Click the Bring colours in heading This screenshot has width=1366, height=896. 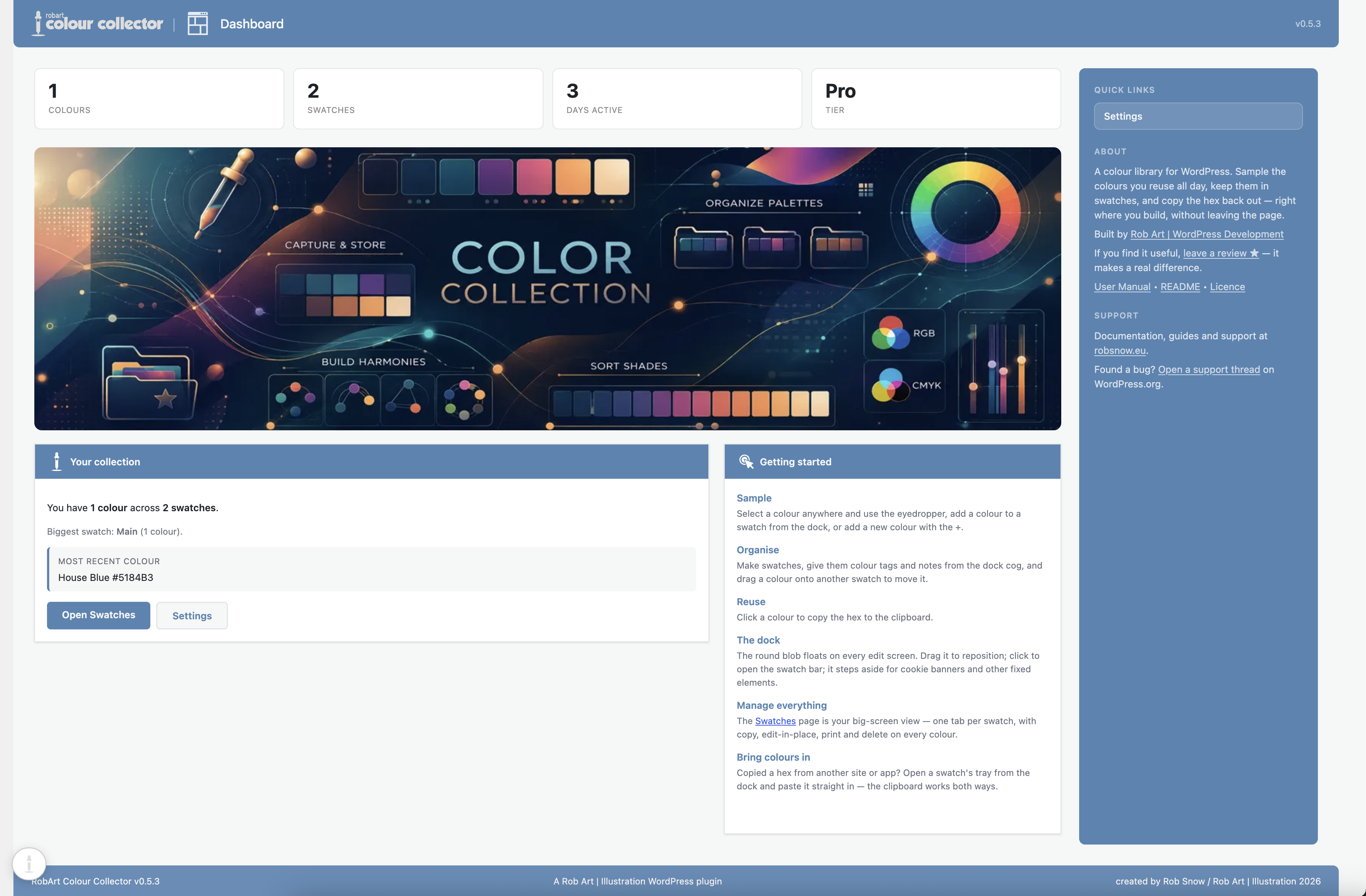pyautogui.click(x=773, y=757)
